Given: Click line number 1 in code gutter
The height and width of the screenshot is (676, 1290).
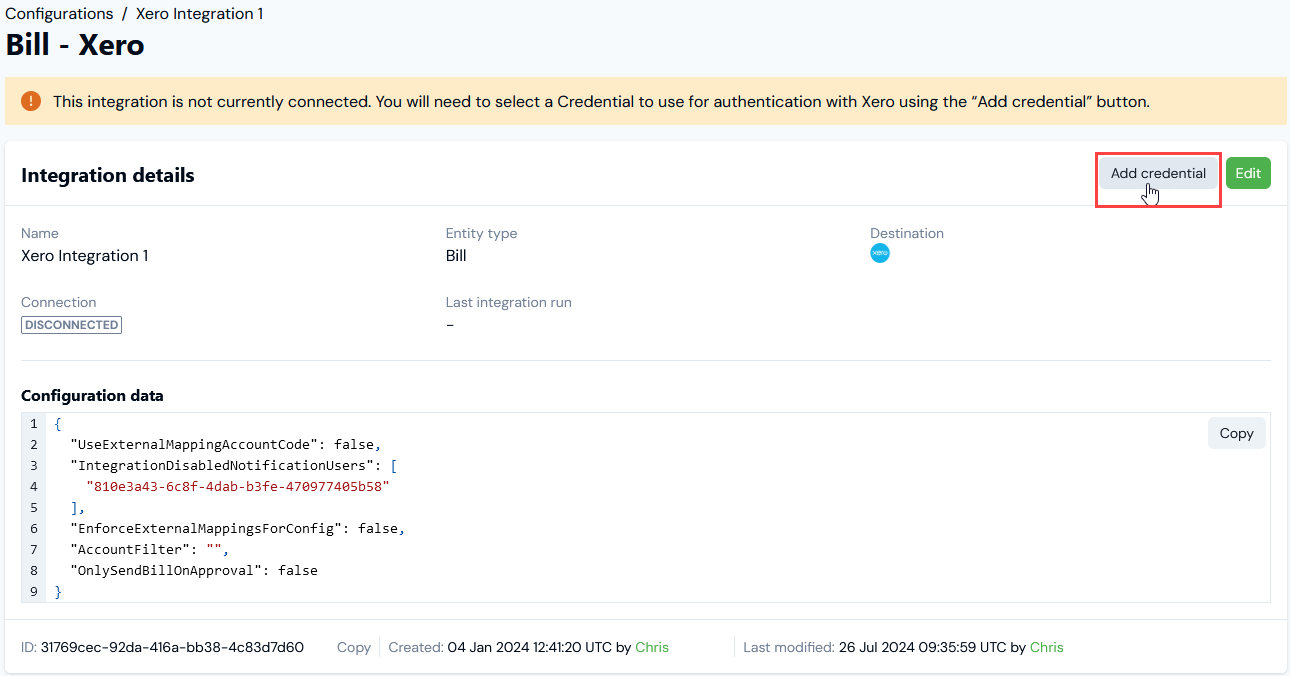Looking at the screenshot, I should click(x=33, y=423).
